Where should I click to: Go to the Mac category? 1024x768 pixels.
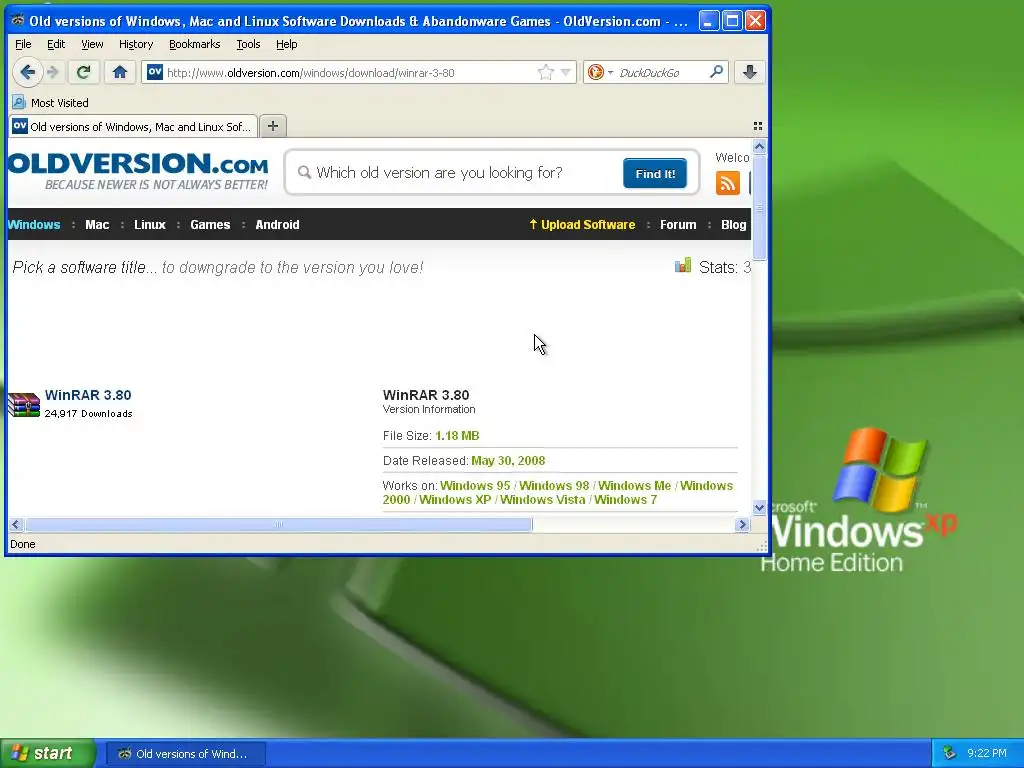click(97, 224)
